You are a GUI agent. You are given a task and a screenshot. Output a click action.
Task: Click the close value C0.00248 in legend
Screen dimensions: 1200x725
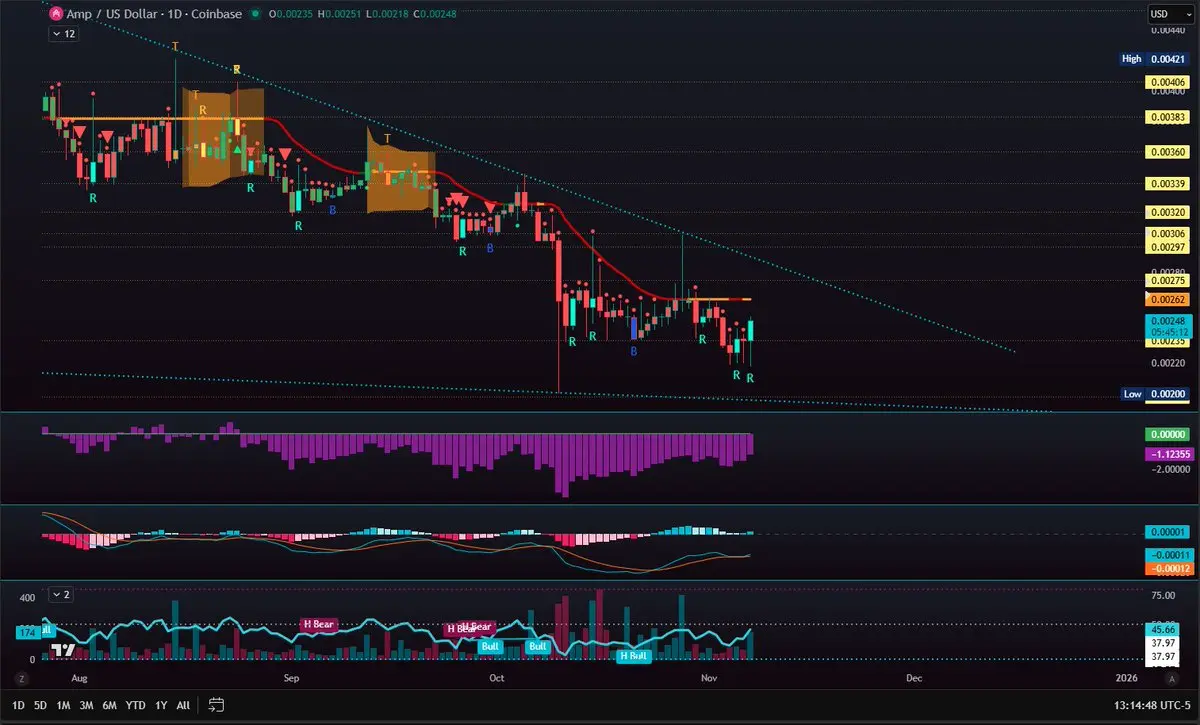click(435, 14)
